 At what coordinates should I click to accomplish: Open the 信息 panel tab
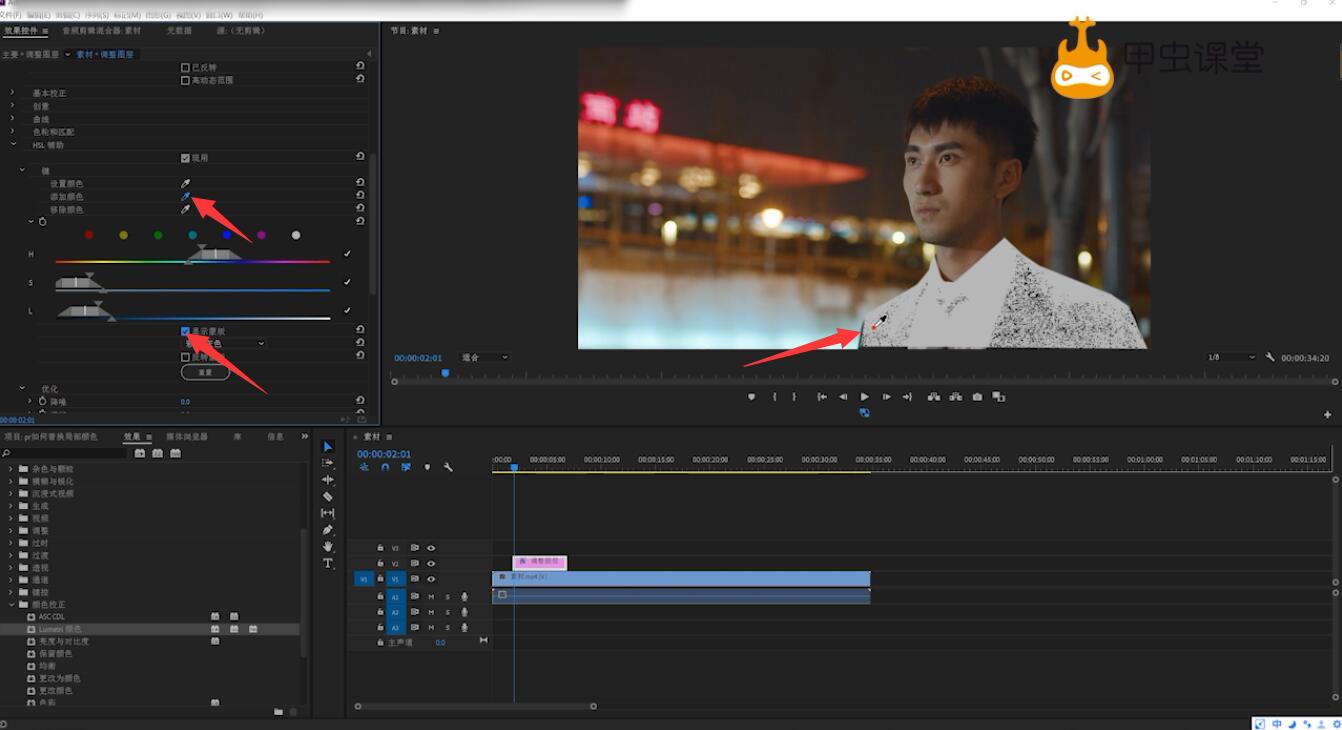275,437
